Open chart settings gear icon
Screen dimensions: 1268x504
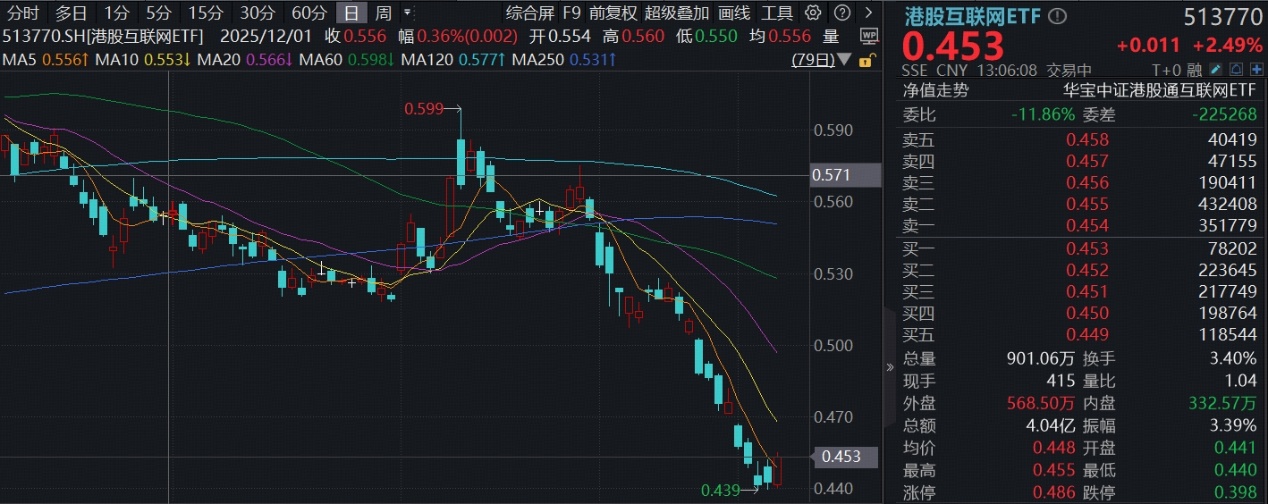point(813,13)
